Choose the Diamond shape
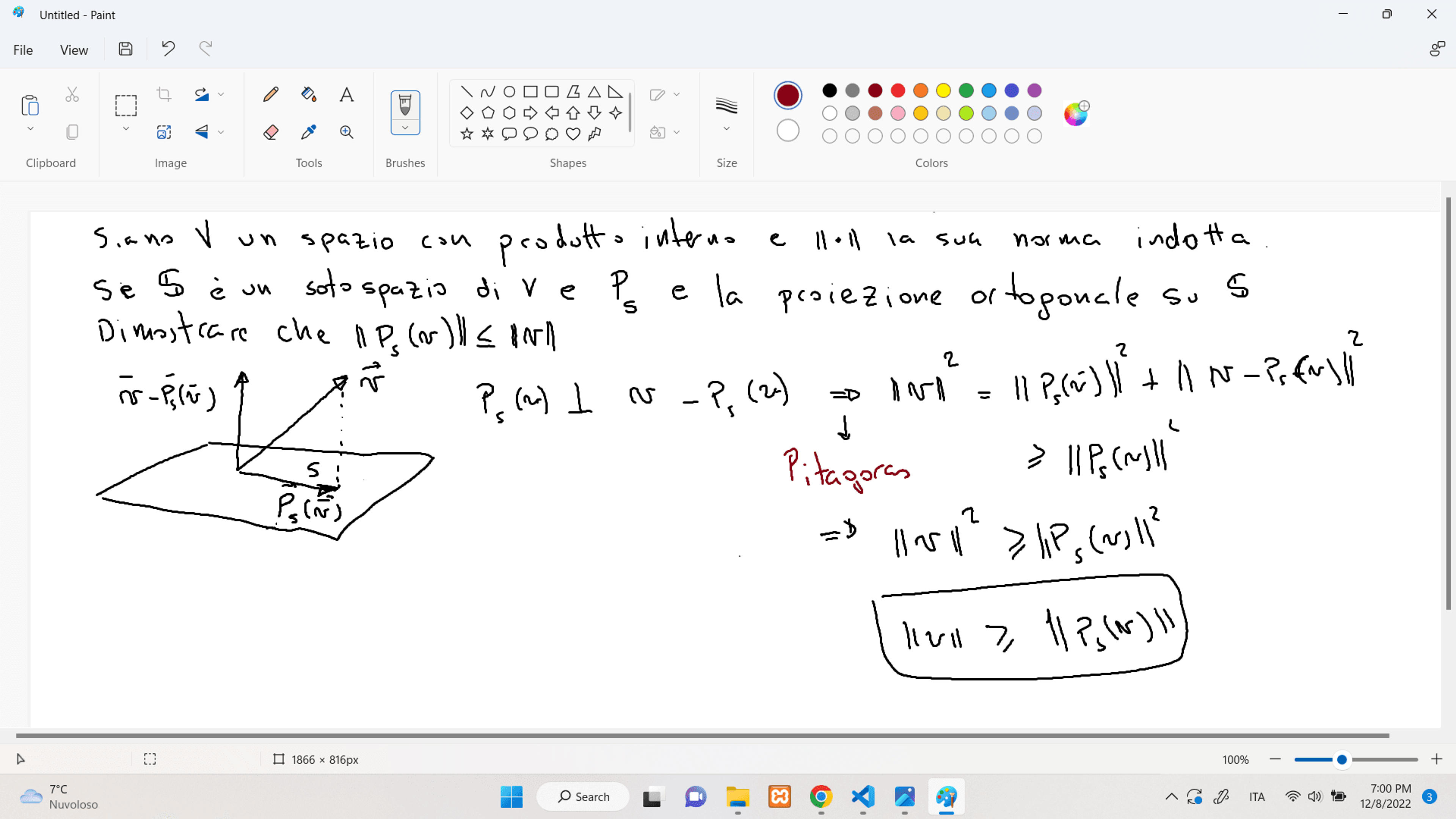1456x819 pixels. pyautogui.click(x=466, y=113)
